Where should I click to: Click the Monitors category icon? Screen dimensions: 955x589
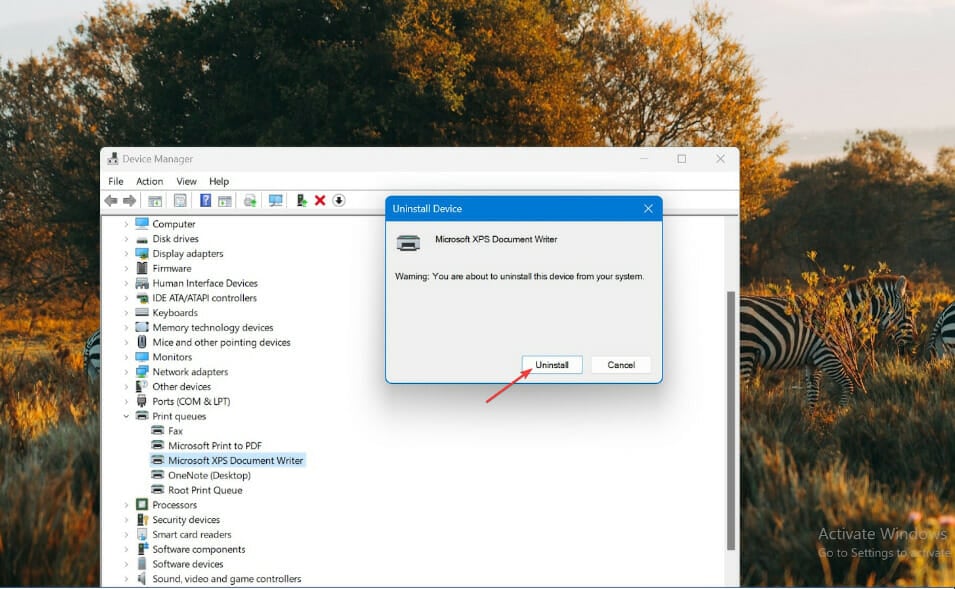click(142, 357)
